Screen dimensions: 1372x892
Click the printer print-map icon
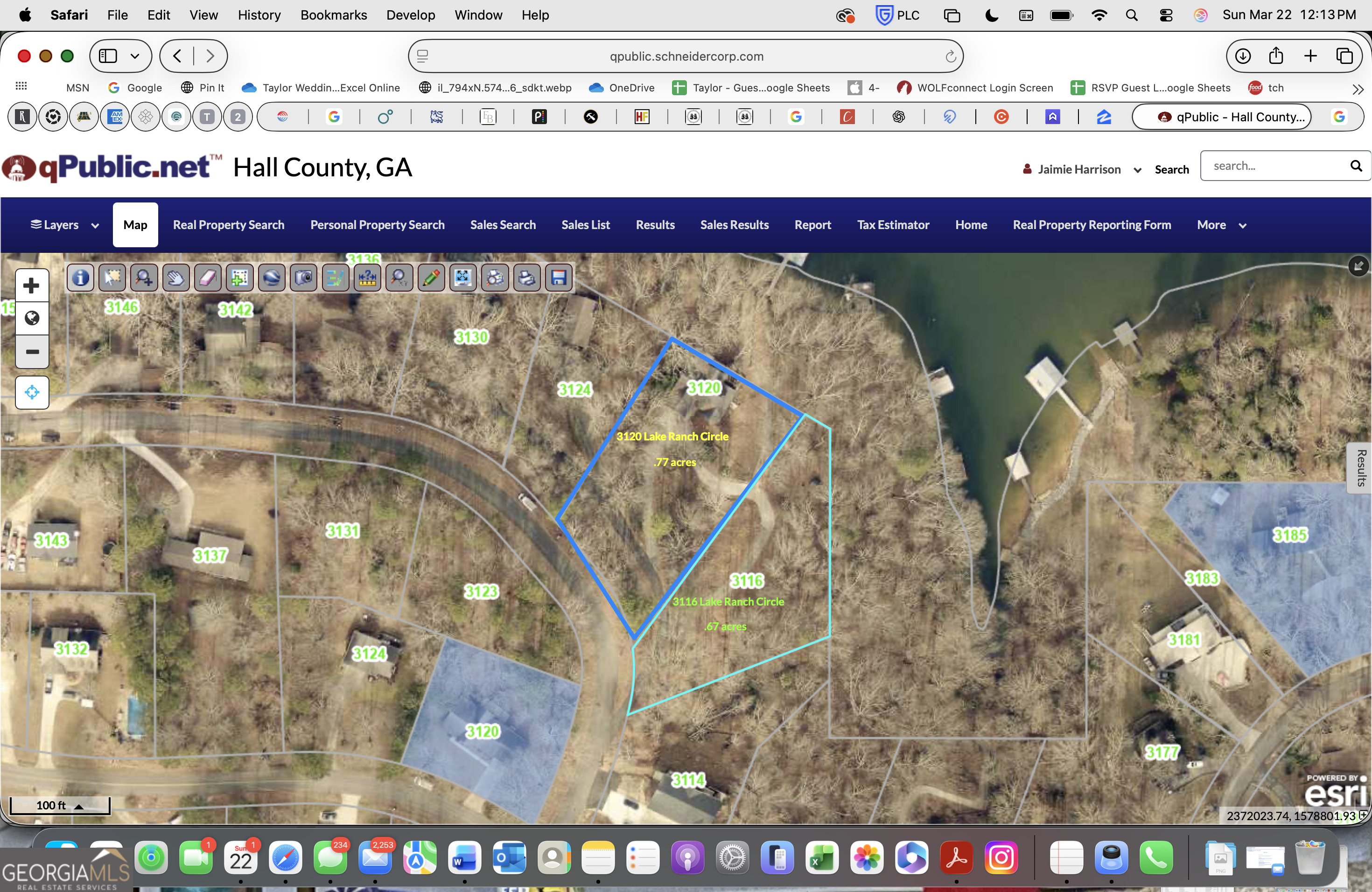[526, 279]
